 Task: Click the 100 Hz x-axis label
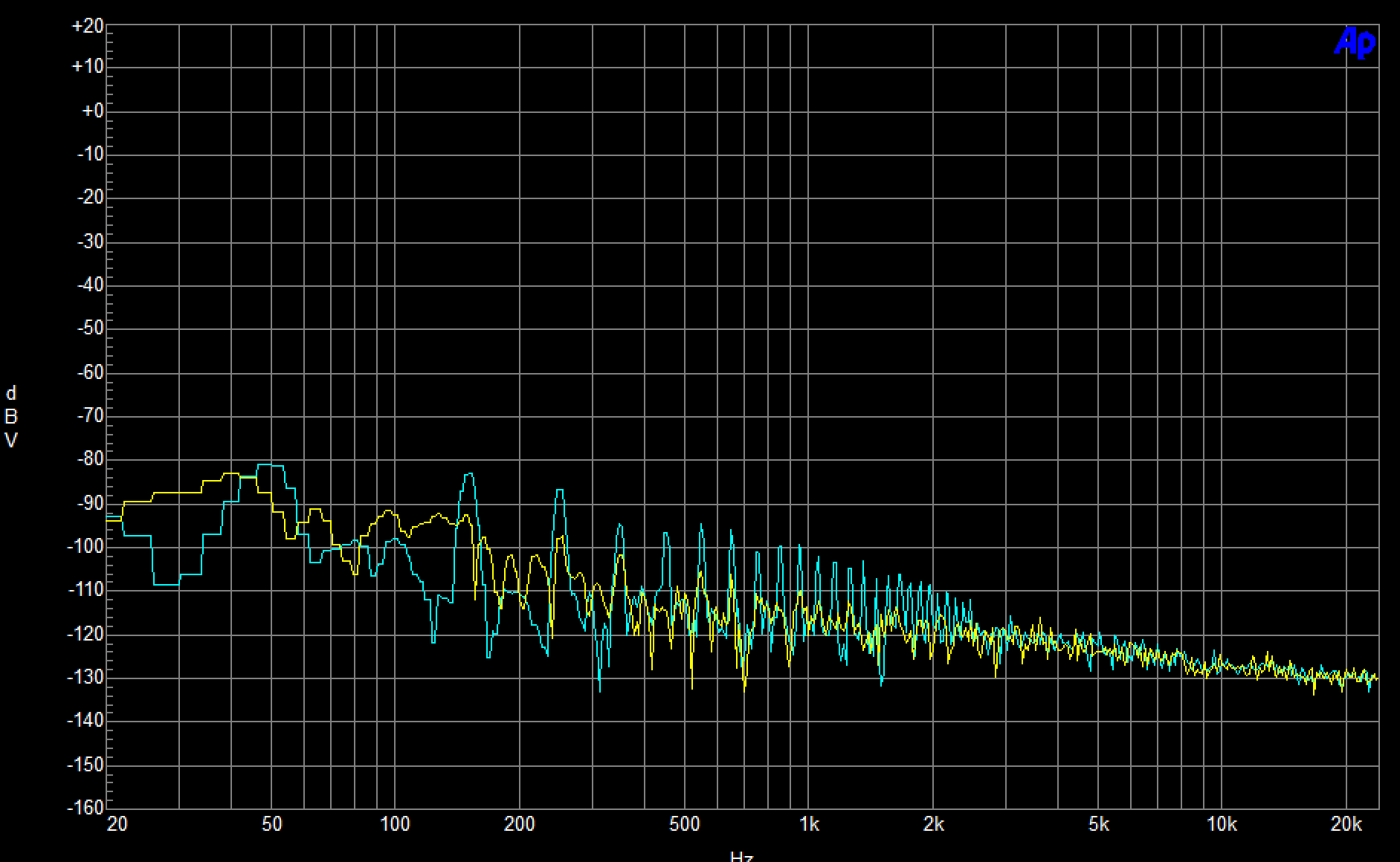[395, 824]
